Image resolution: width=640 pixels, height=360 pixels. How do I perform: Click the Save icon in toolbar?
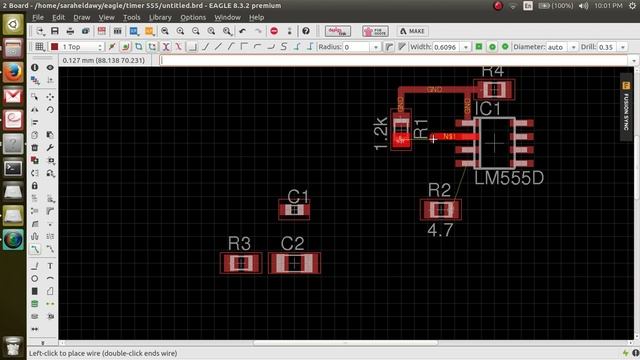click(55, 31)
